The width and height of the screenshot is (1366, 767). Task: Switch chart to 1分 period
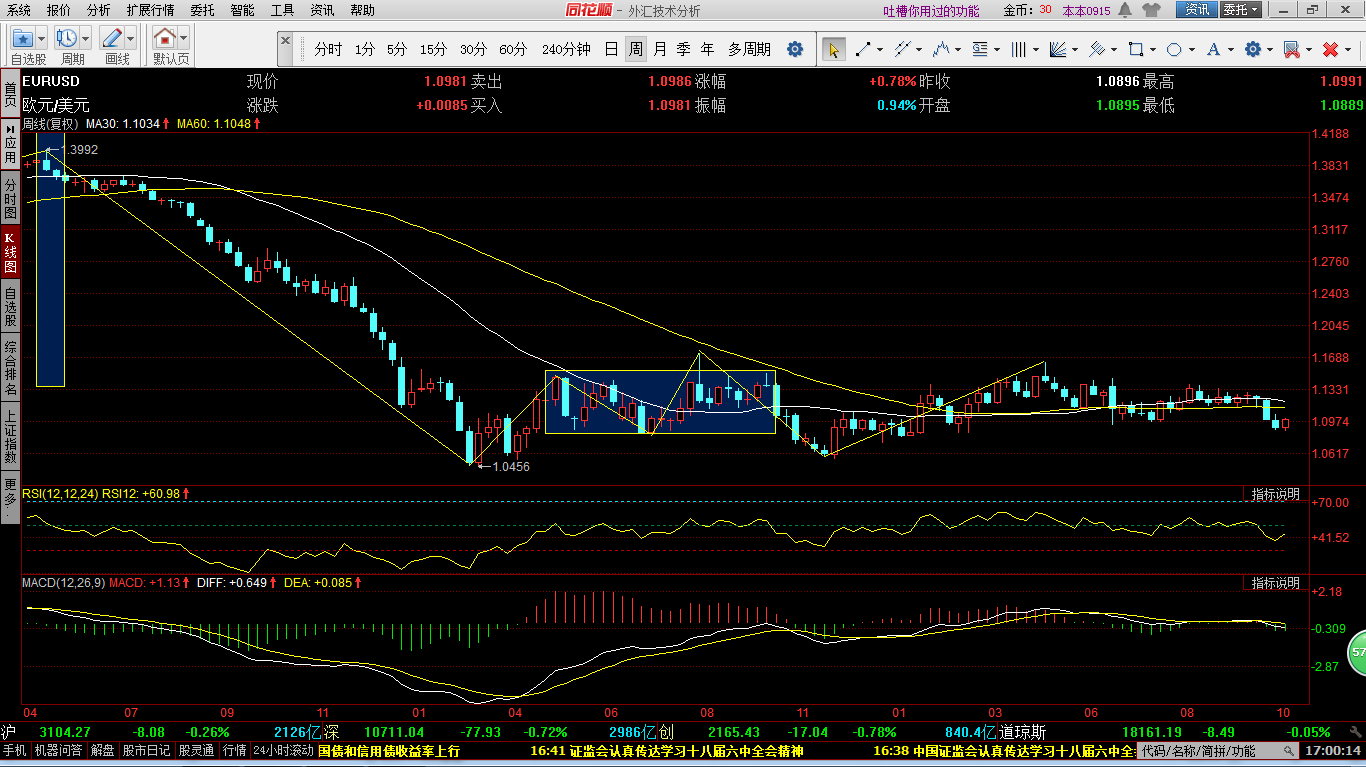tap(365, 49)
